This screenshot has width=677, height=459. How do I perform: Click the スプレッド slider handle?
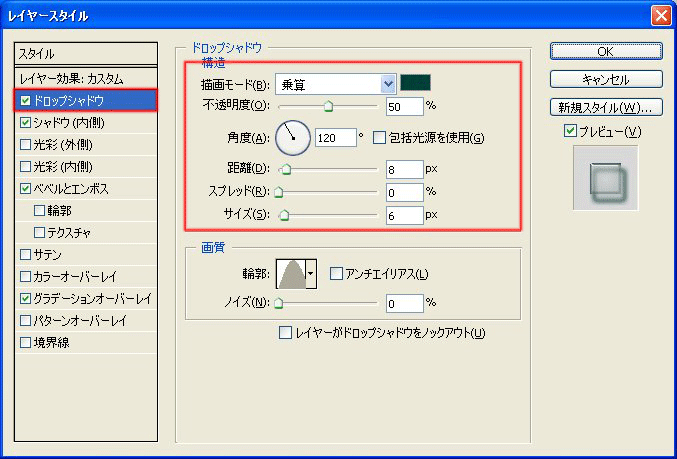(x=279, y=192)
